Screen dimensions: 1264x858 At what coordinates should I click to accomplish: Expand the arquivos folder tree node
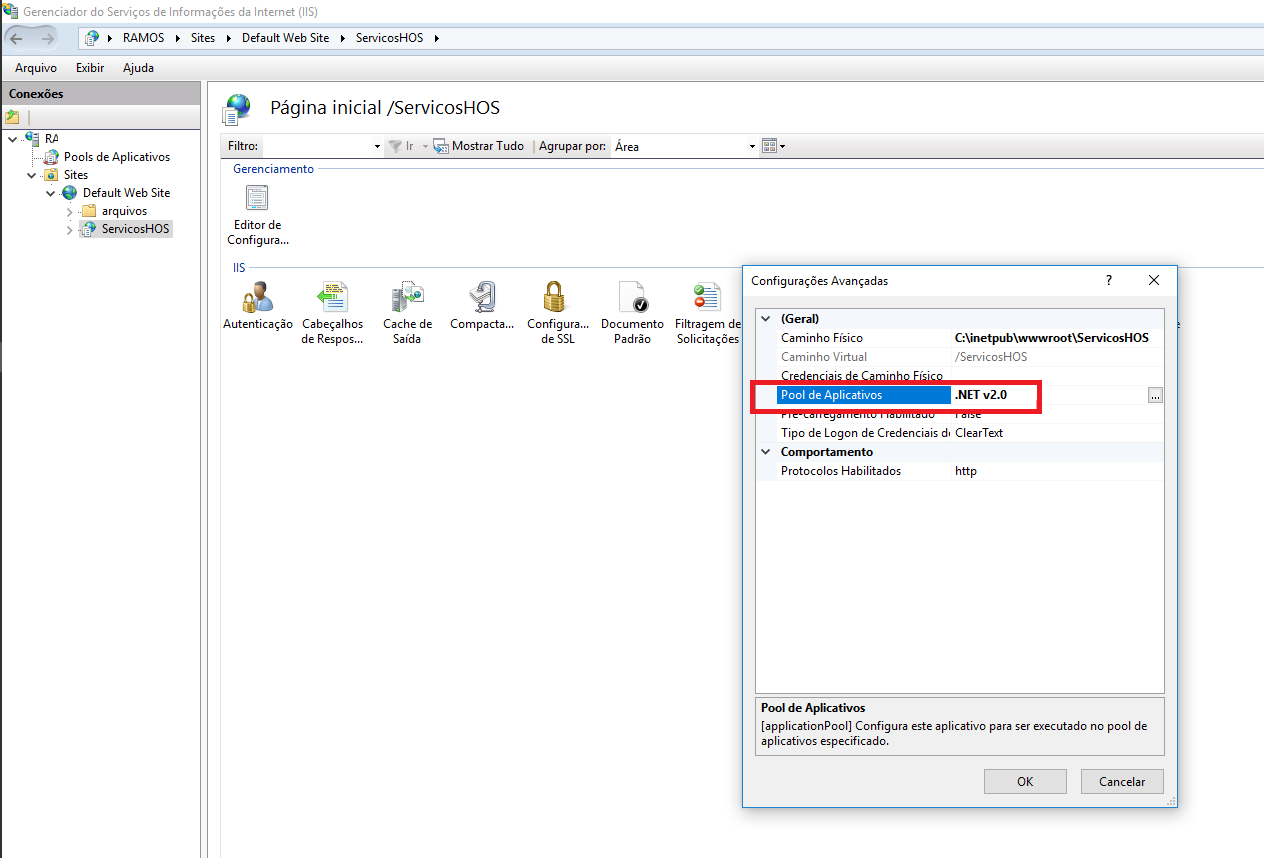click(70, 211)
